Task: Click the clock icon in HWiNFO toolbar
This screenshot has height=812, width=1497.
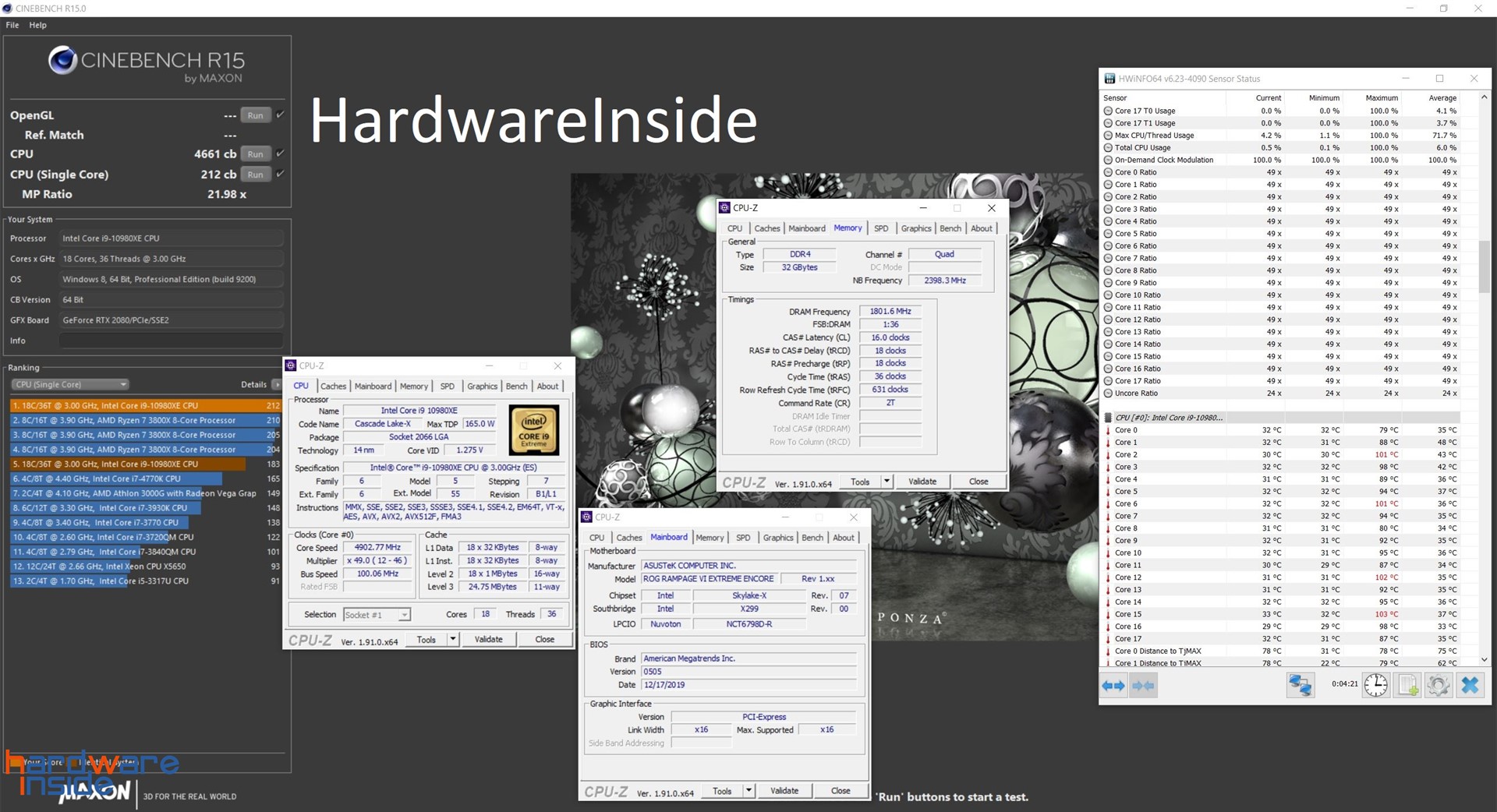Action: click(1376, 685)
